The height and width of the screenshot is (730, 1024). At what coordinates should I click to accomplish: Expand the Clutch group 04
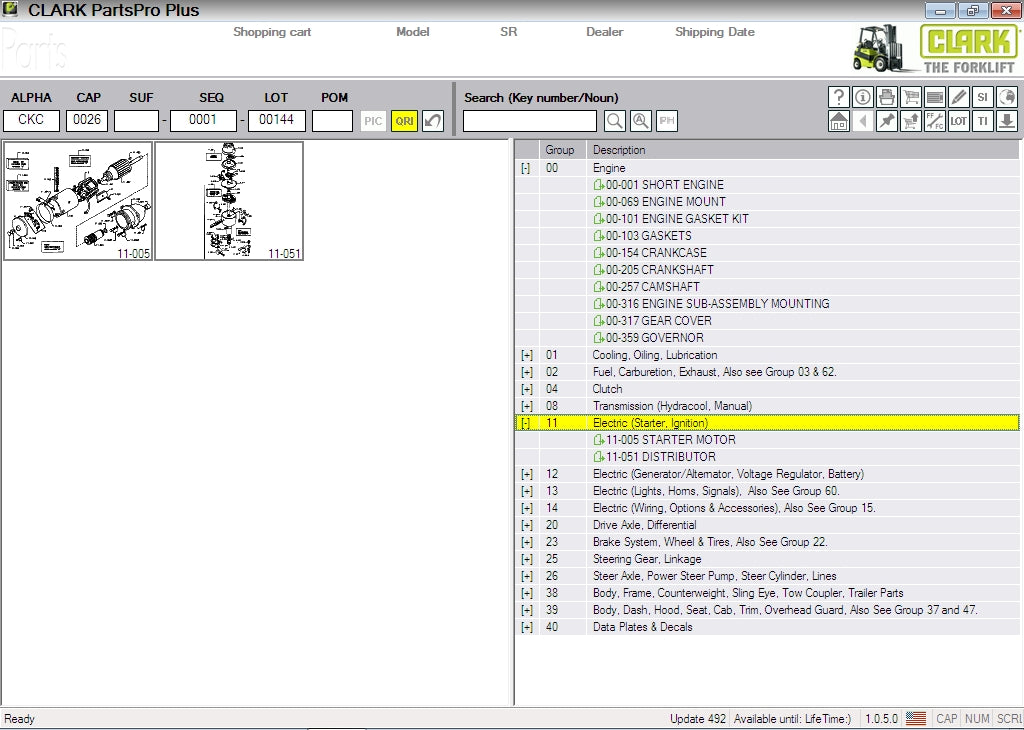tap(526, 389)
